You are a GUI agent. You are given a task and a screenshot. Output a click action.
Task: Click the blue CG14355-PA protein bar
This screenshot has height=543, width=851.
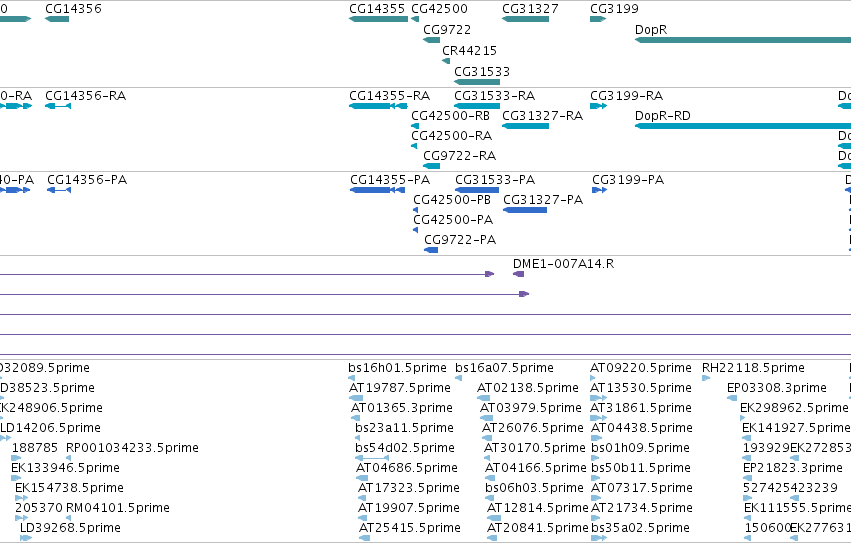(x=378, y=190)
